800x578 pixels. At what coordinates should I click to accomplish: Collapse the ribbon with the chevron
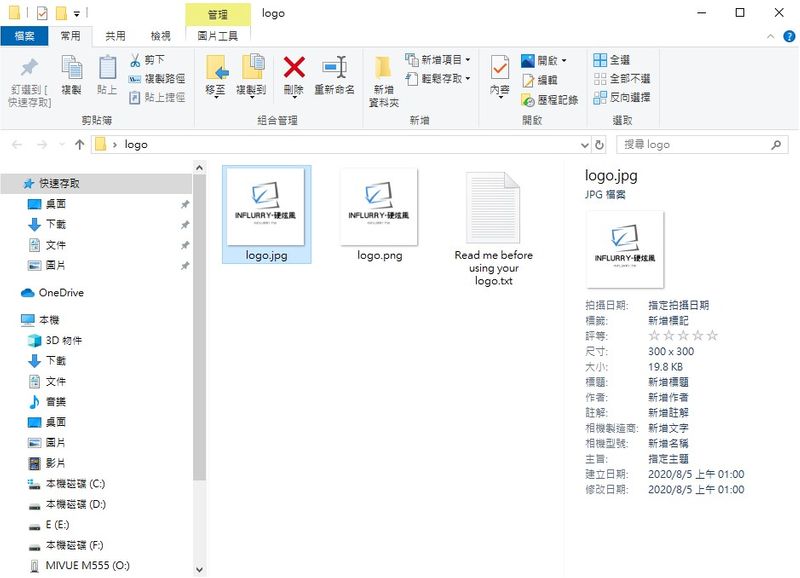(770, 36)
